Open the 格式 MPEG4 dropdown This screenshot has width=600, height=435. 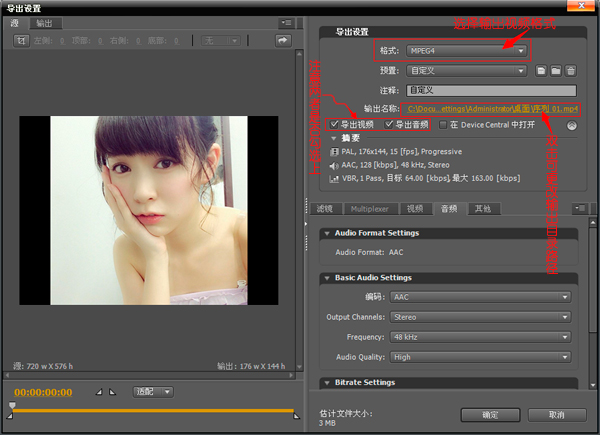point(466,51)
